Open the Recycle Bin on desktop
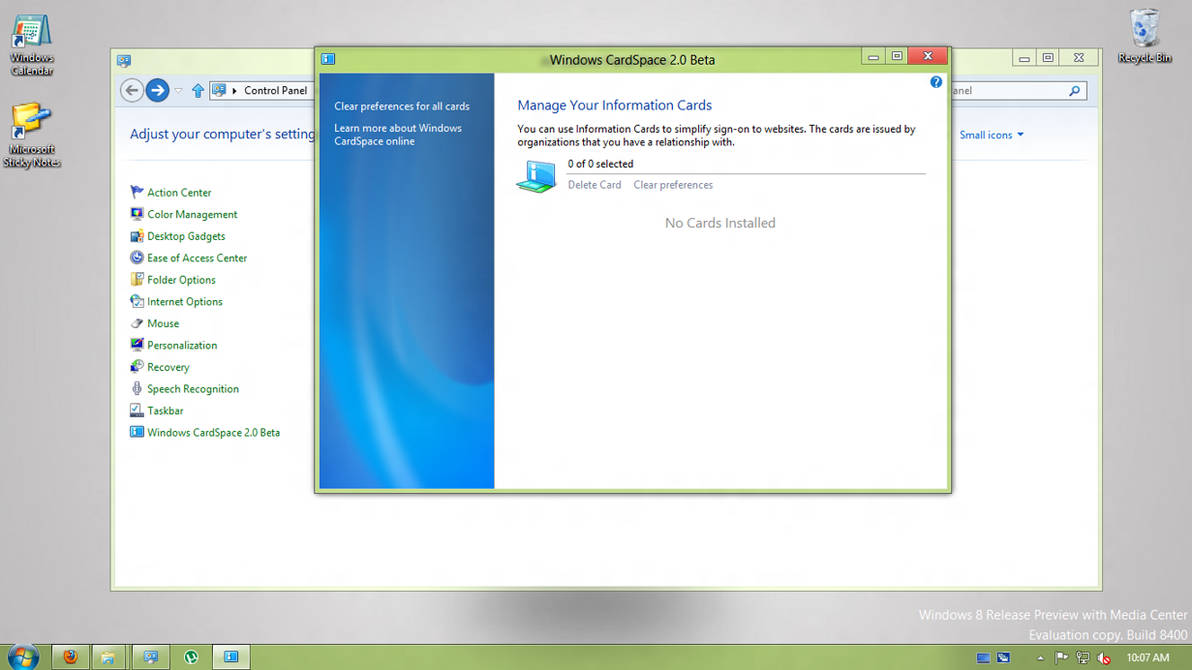Viewport: 1192px width, 670px height. click(x=1144, y=37)
